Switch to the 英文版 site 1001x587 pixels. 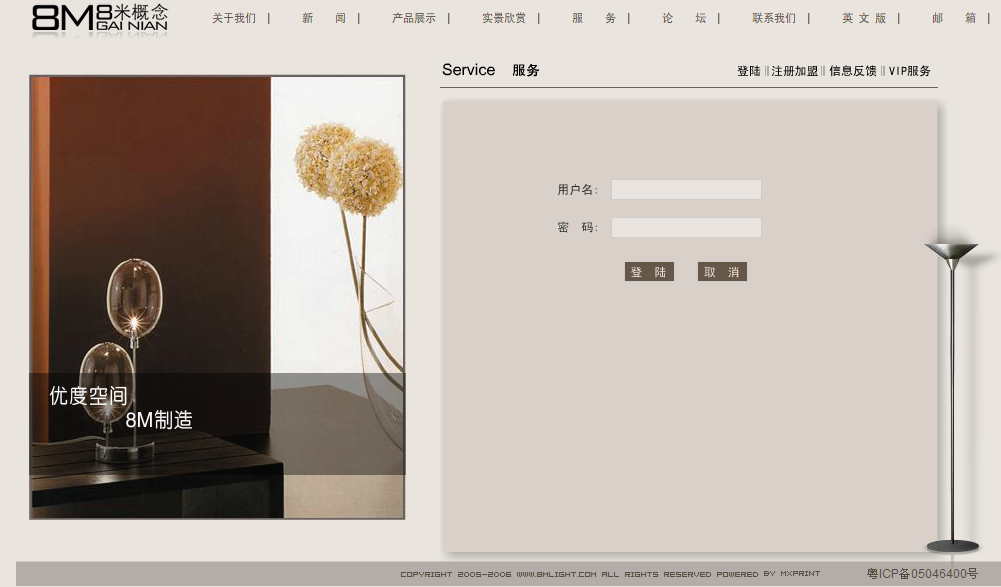coord(864,18)
